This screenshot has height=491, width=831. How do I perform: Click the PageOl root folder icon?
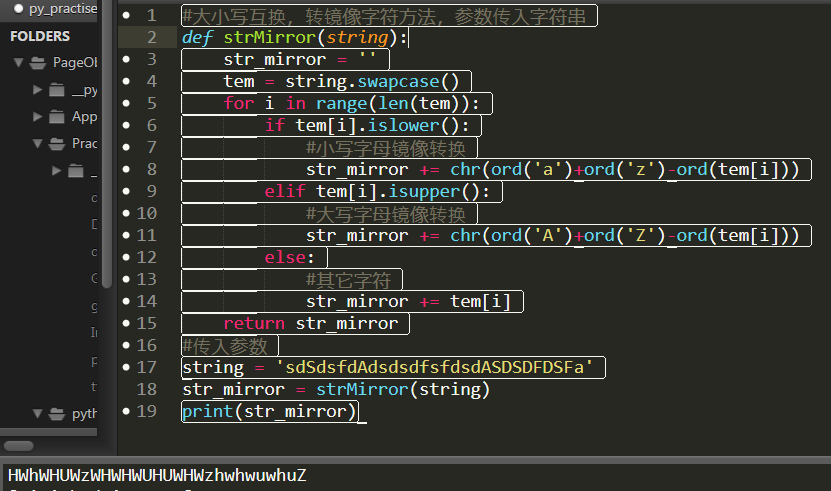coord(38,63)
